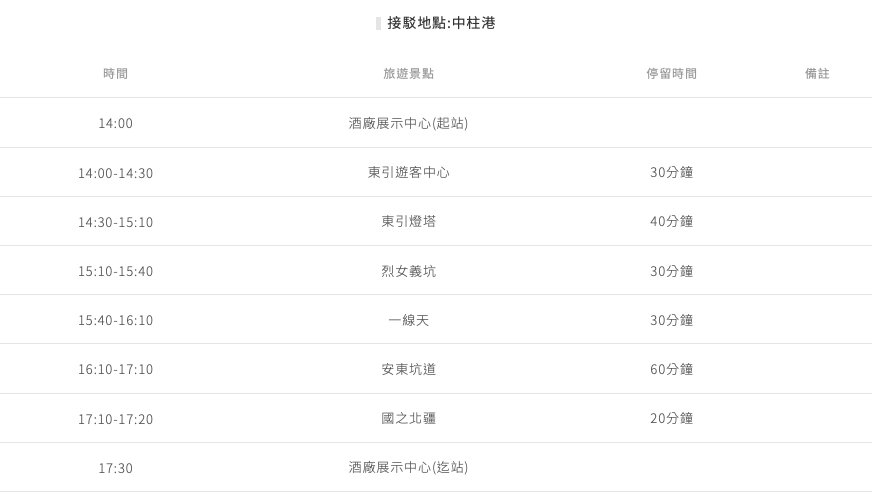Select 烈女義坑 in the itinerary
Viewport: 872px width, 500px height.
(x=408, y=271)
